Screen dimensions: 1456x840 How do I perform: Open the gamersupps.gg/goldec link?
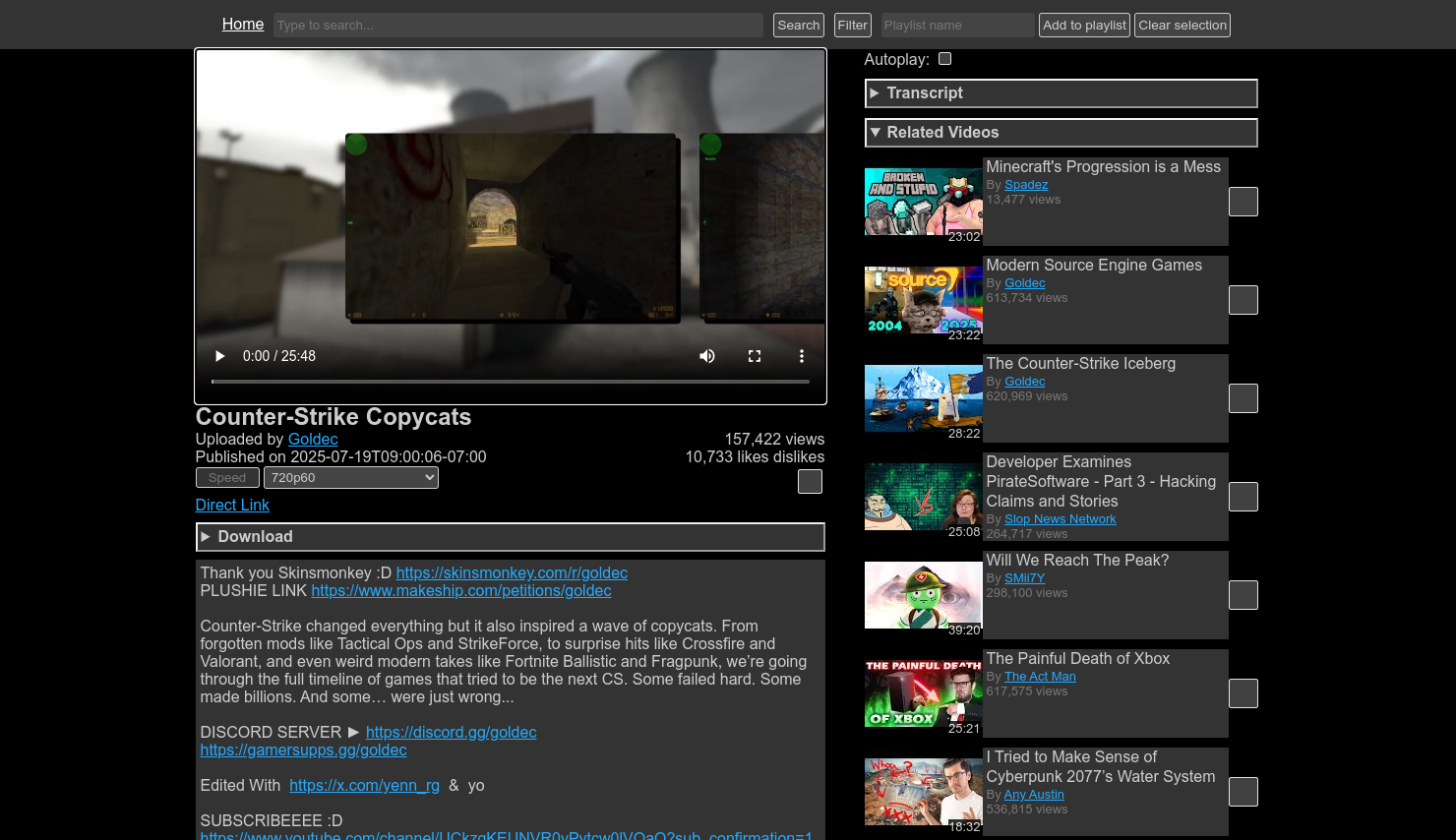tap(303, 750)
